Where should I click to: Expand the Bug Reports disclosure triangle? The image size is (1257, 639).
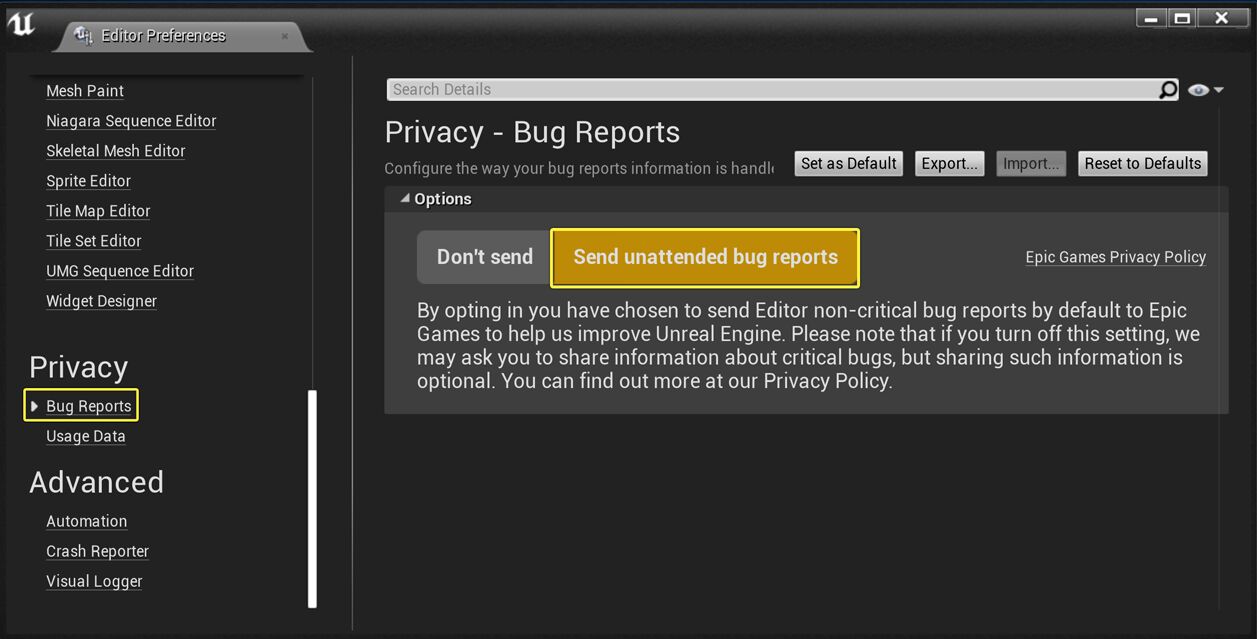33,406
